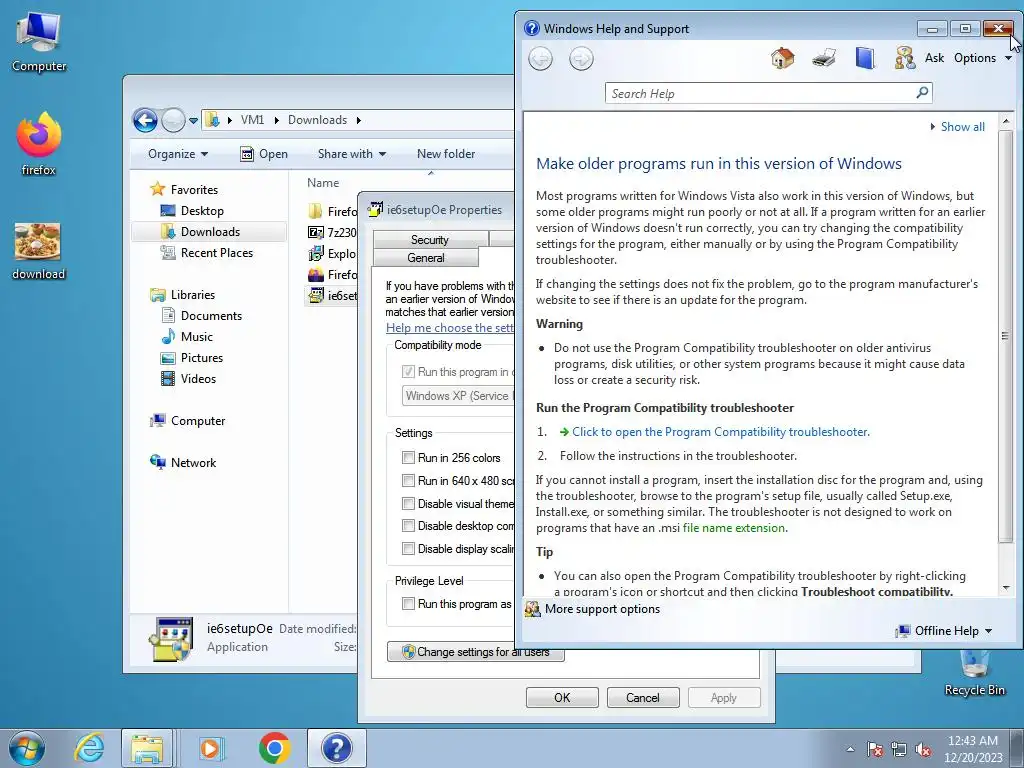The image size is (1024, 768).
Task: Click Help back navigation arrow
Action: (540, 59)
